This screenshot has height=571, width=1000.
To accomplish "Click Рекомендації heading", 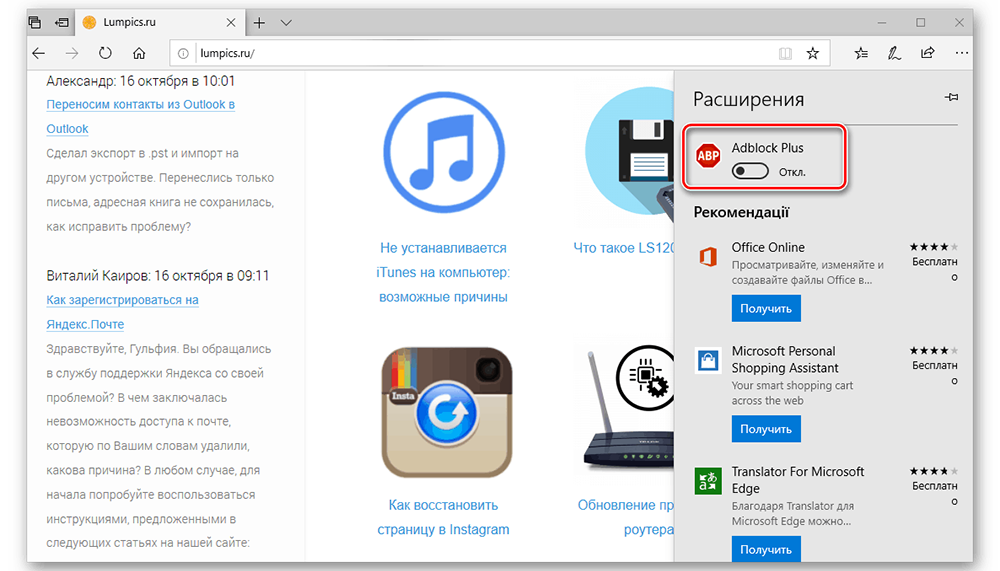I will click(741, 212).
